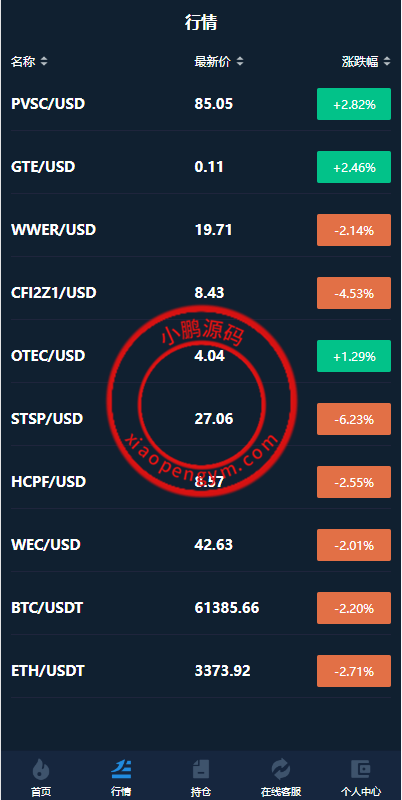Open the BTC/USDT trading pair

(201, 608)
